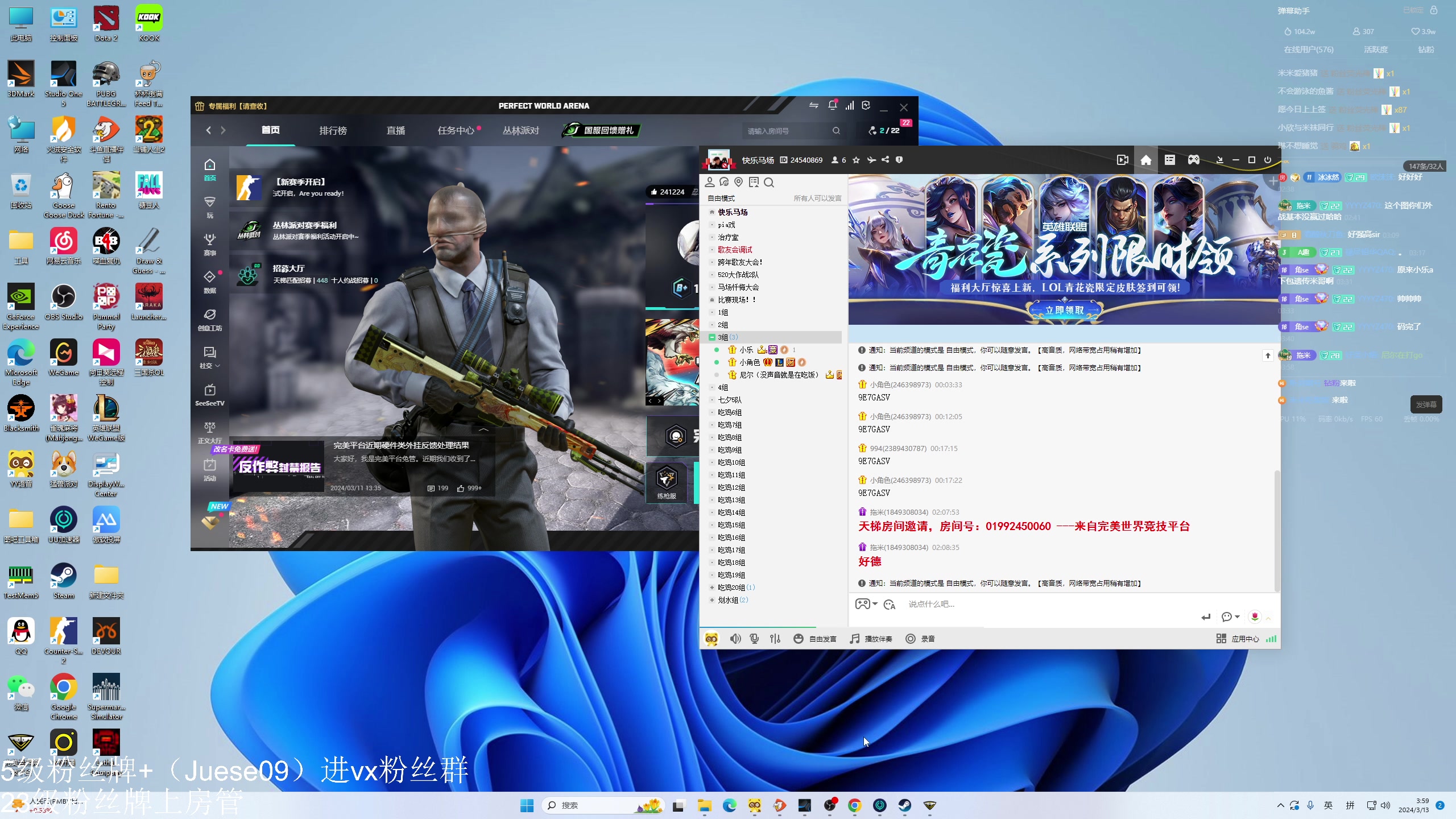
Task: Expand the 社交 sidebar menu
Action: (210, 357)
